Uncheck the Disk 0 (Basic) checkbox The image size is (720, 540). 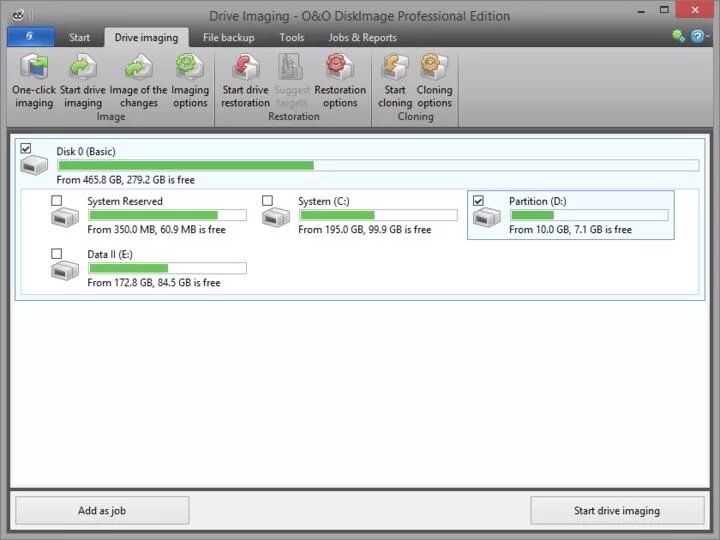(x=26, y=148)
